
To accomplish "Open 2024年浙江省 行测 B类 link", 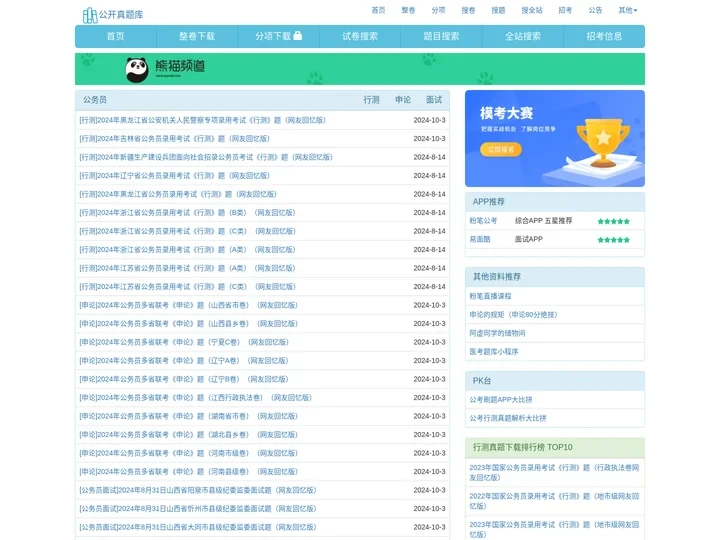I will (187, 213).
